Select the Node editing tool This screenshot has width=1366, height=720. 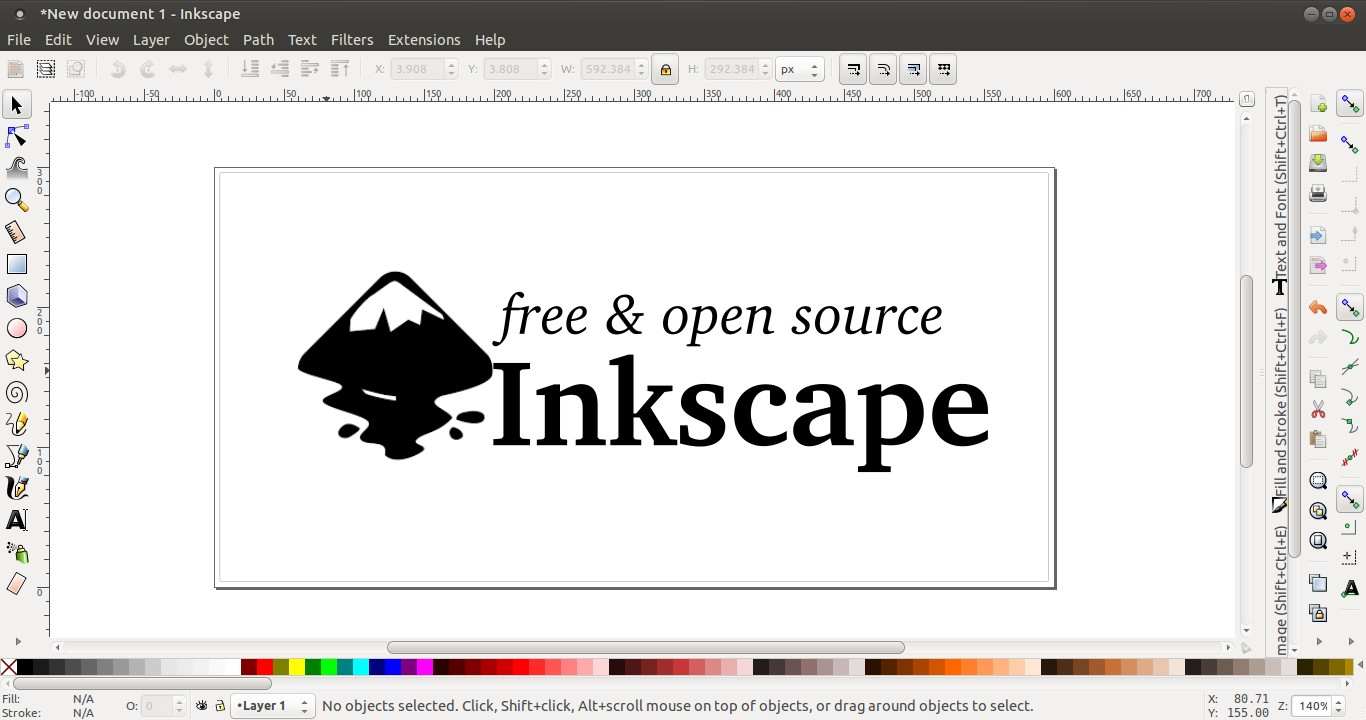(x=17, y=136)
